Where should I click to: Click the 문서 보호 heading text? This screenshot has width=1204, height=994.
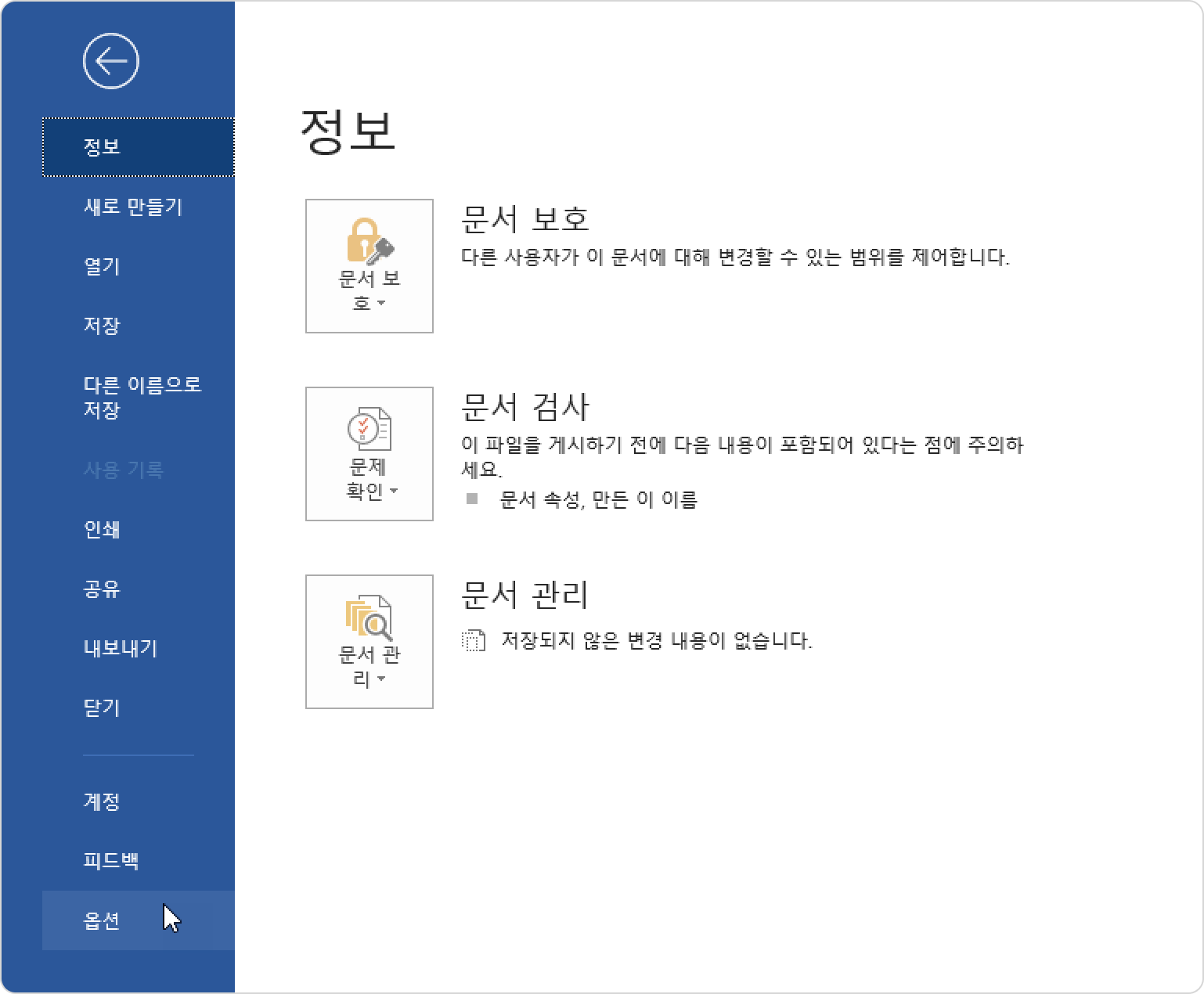coord(524,218)
